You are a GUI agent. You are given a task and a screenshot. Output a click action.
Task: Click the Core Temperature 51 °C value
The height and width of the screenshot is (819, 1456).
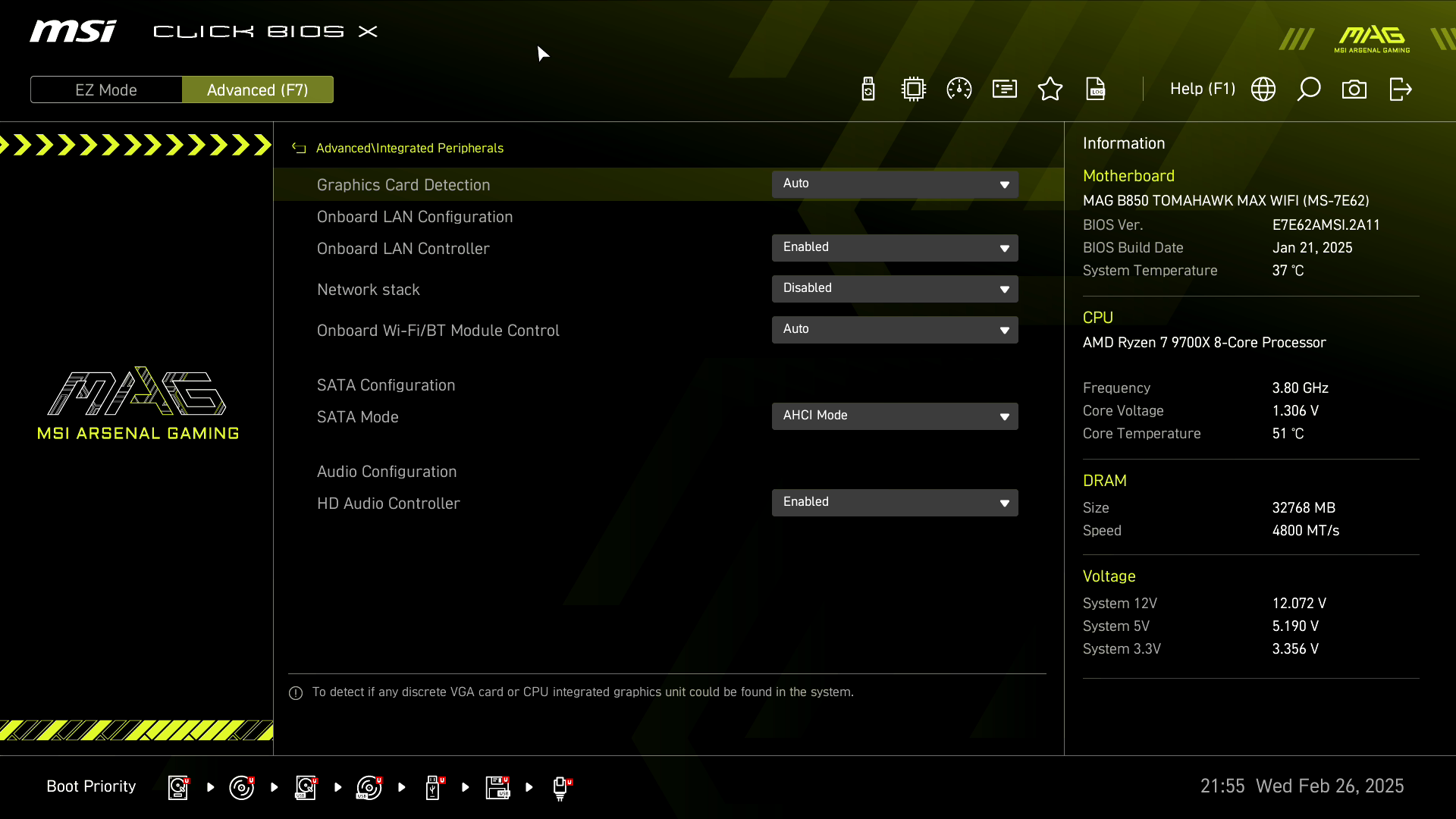pyautogui.click(x=1288, y=434)
